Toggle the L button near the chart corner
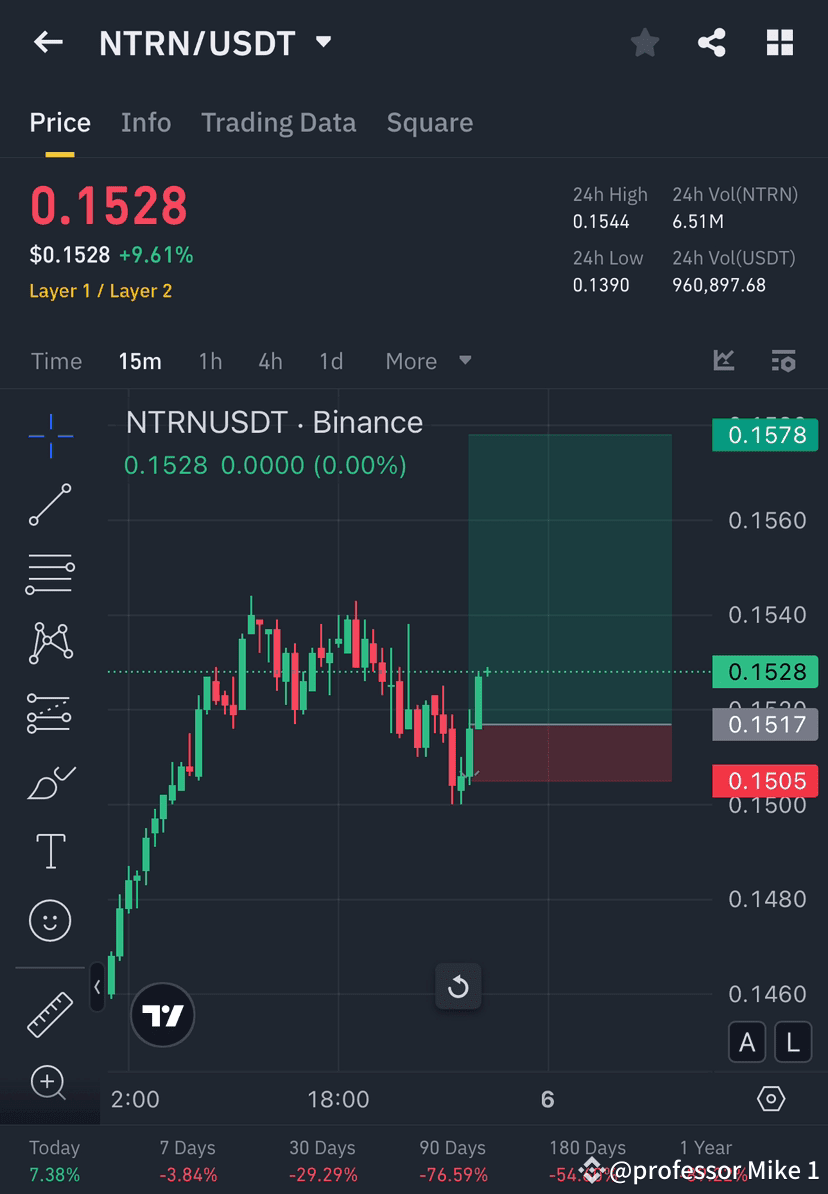Viewport: 828px width, 1194px height. pos(793,1042)
